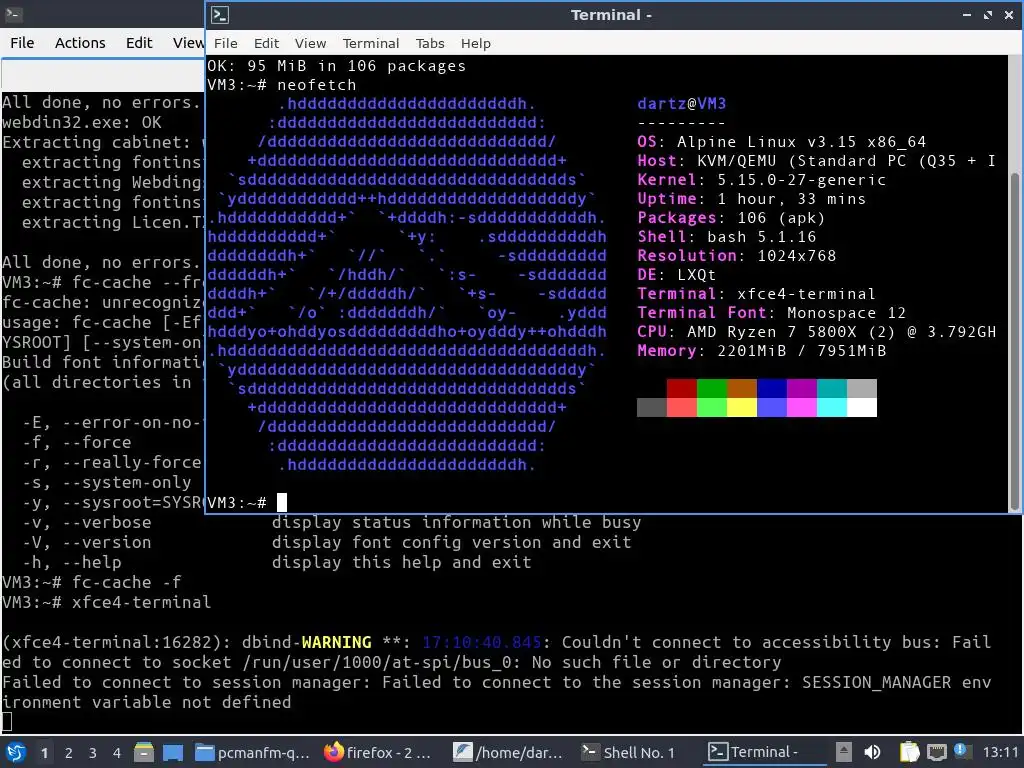Click the prompt cursor in front Terminal
Viewport: 1024px width, 768px height.
281,502
